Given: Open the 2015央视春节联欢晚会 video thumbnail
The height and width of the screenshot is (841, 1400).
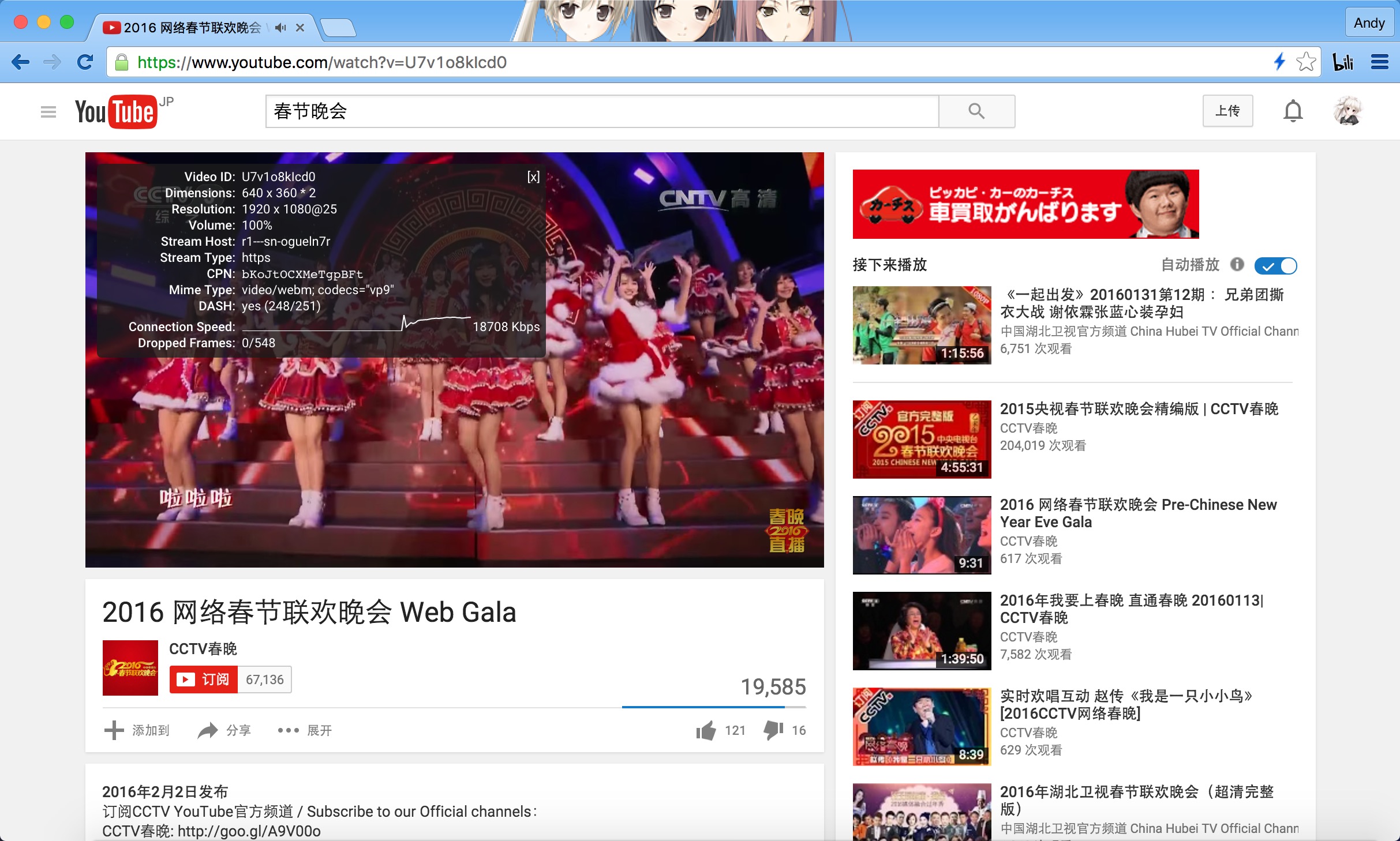Looking at the screenshot, I should (x=922, y=439).
